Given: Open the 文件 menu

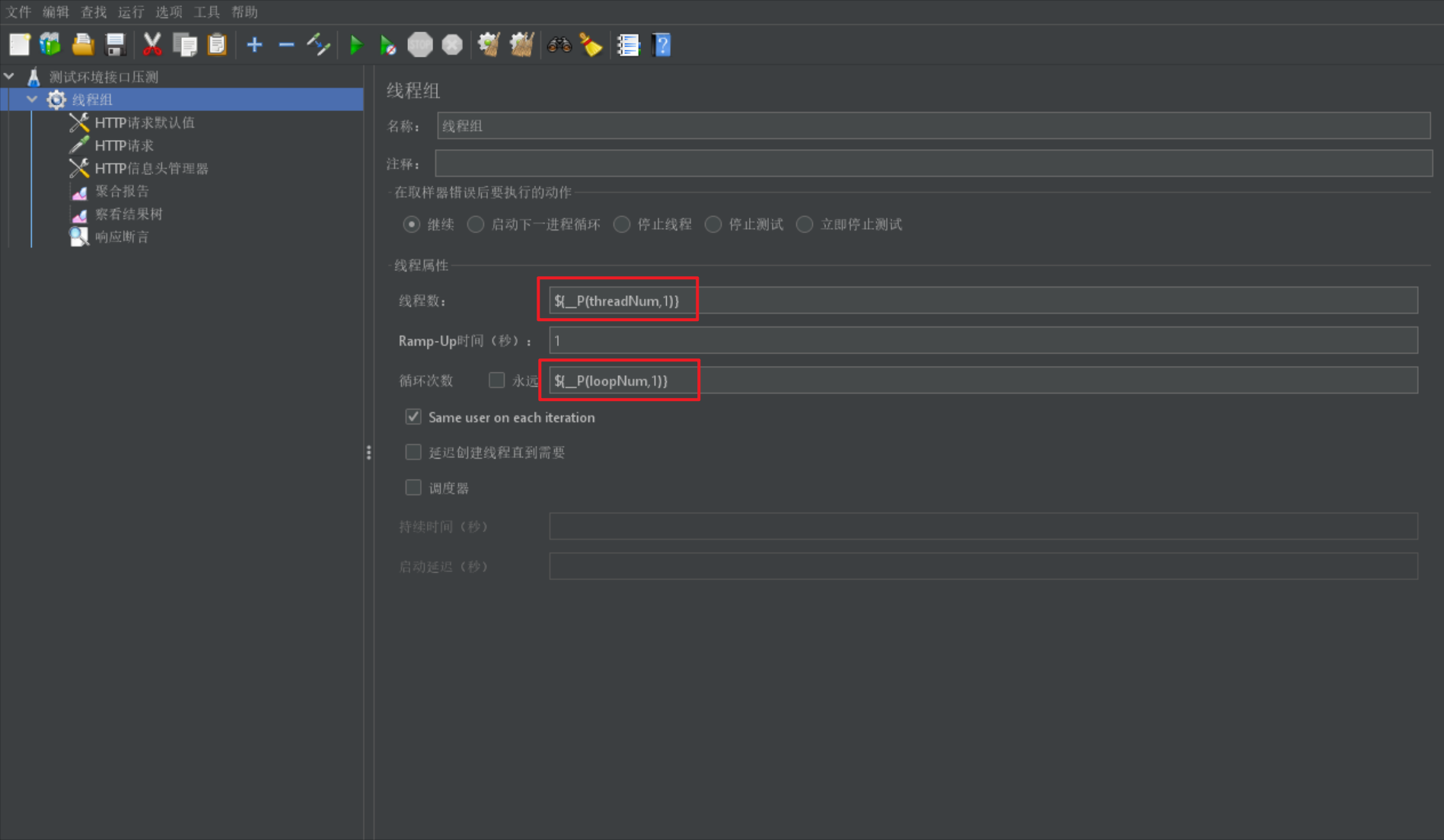Looking at the screenshot, I should [19, 11].
